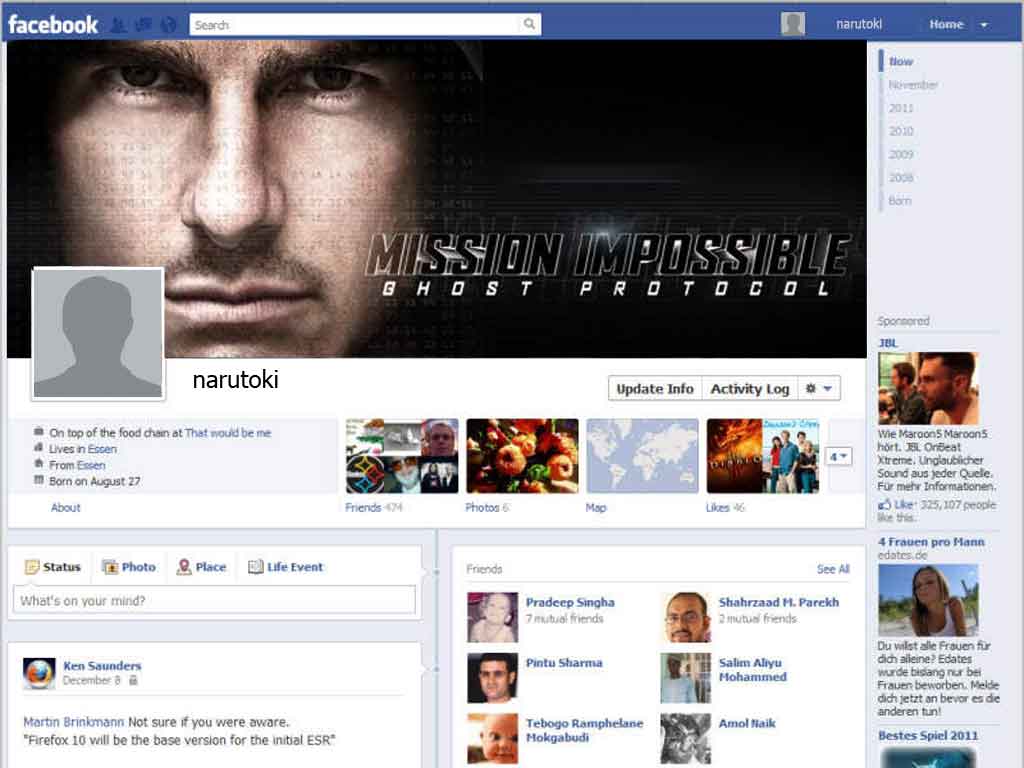Open Ken Saunders' profile from the post

[x=102, y=665]
